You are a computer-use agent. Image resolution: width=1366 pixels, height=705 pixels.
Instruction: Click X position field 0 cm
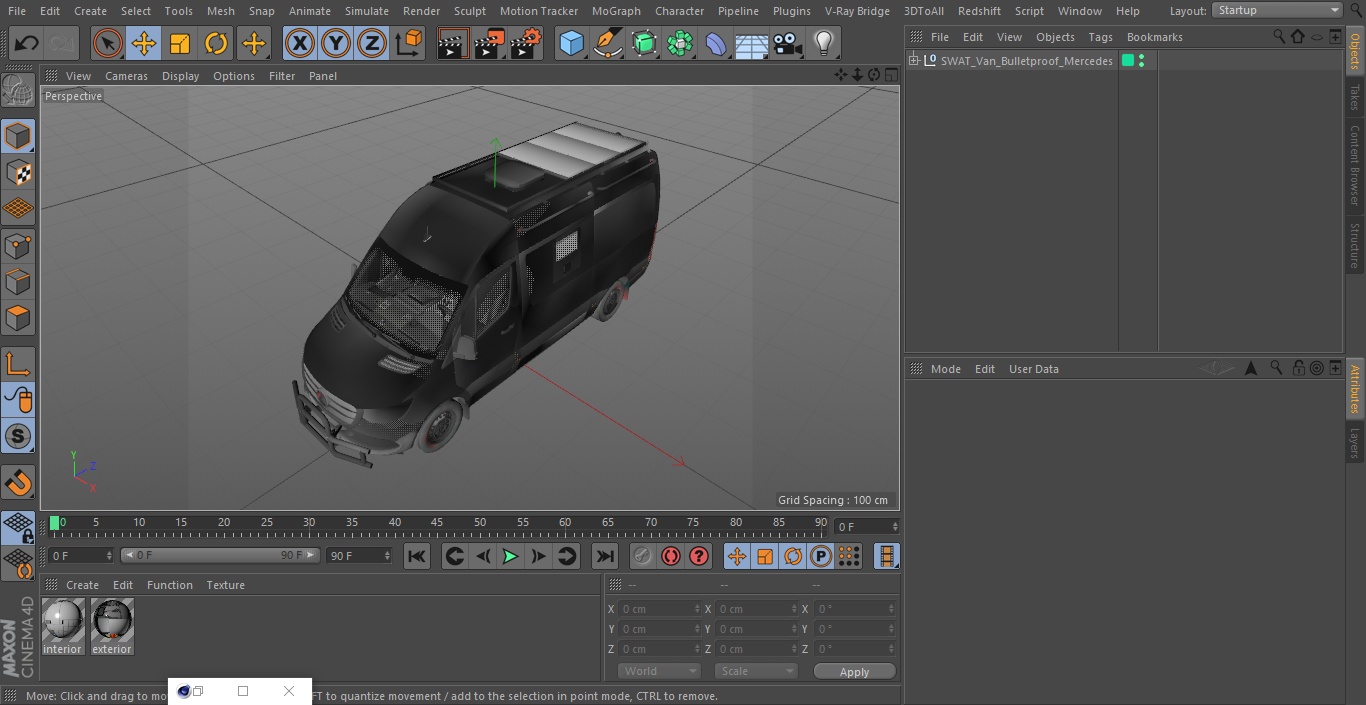(x=660, y=609)
